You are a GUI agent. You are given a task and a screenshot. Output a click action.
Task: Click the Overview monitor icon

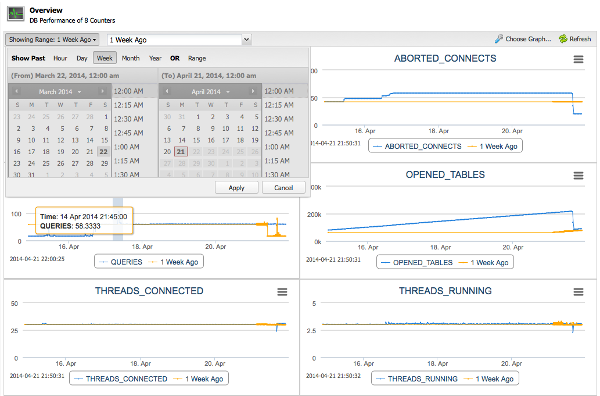(16, 14)
